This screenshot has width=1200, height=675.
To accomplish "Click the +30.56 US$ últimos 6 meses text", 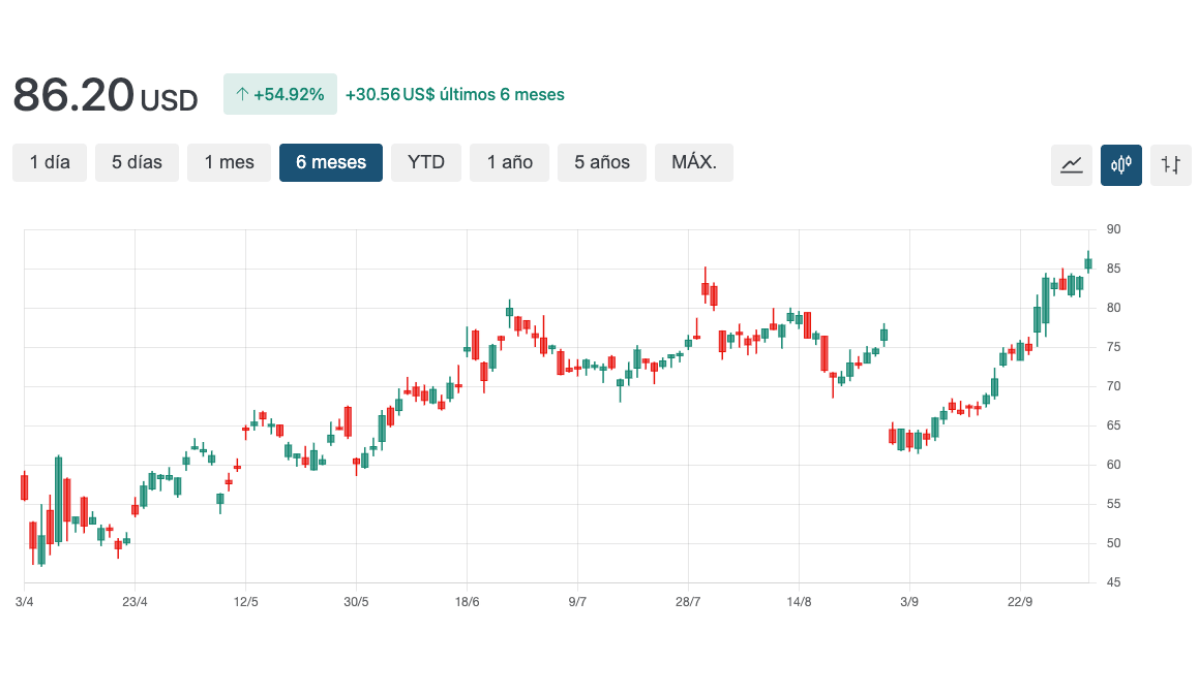I will point(455,94).
